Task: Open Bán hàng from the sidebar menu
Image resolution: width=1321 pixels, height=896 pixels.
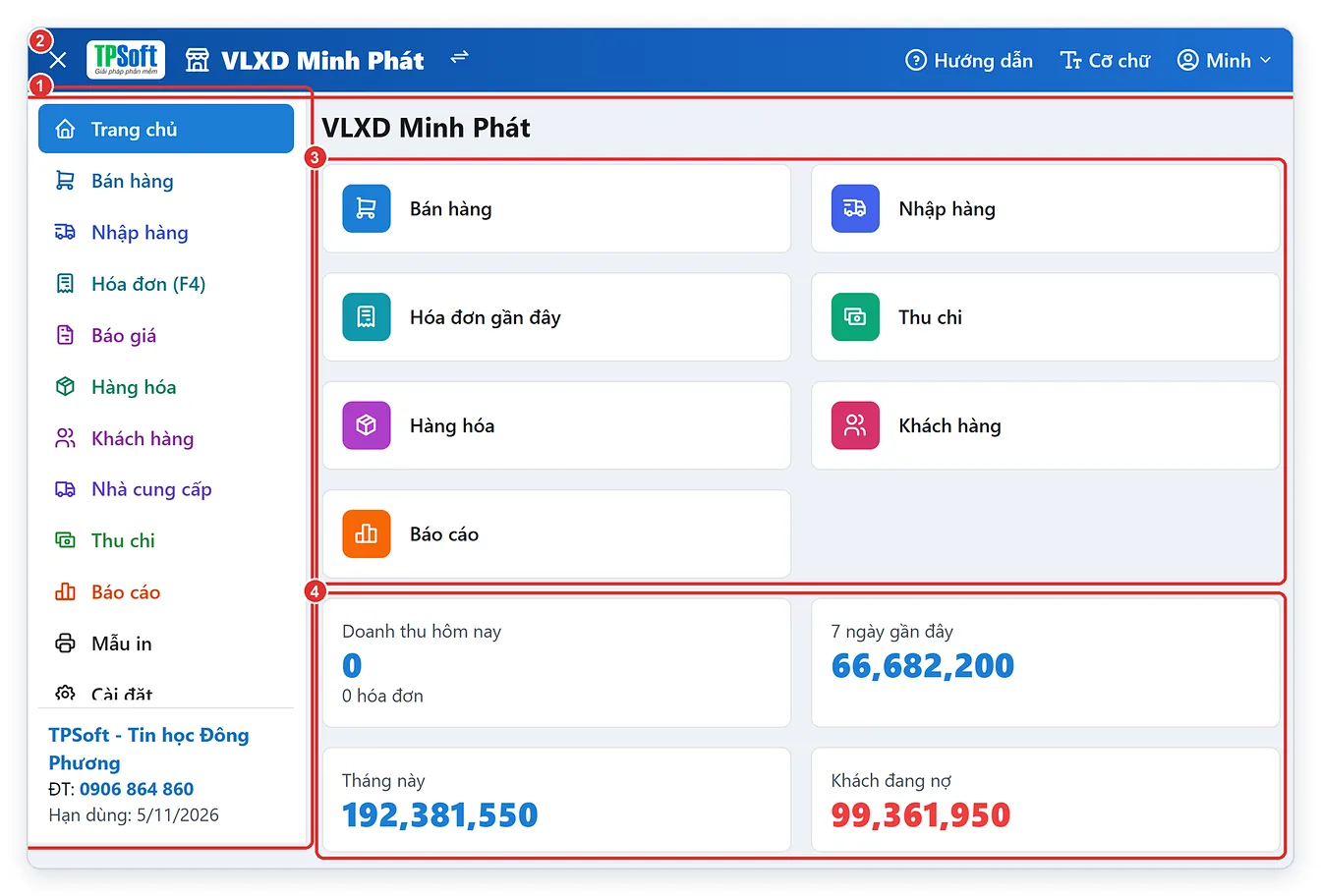Action: pyautogui.click(x=166, y=181)
